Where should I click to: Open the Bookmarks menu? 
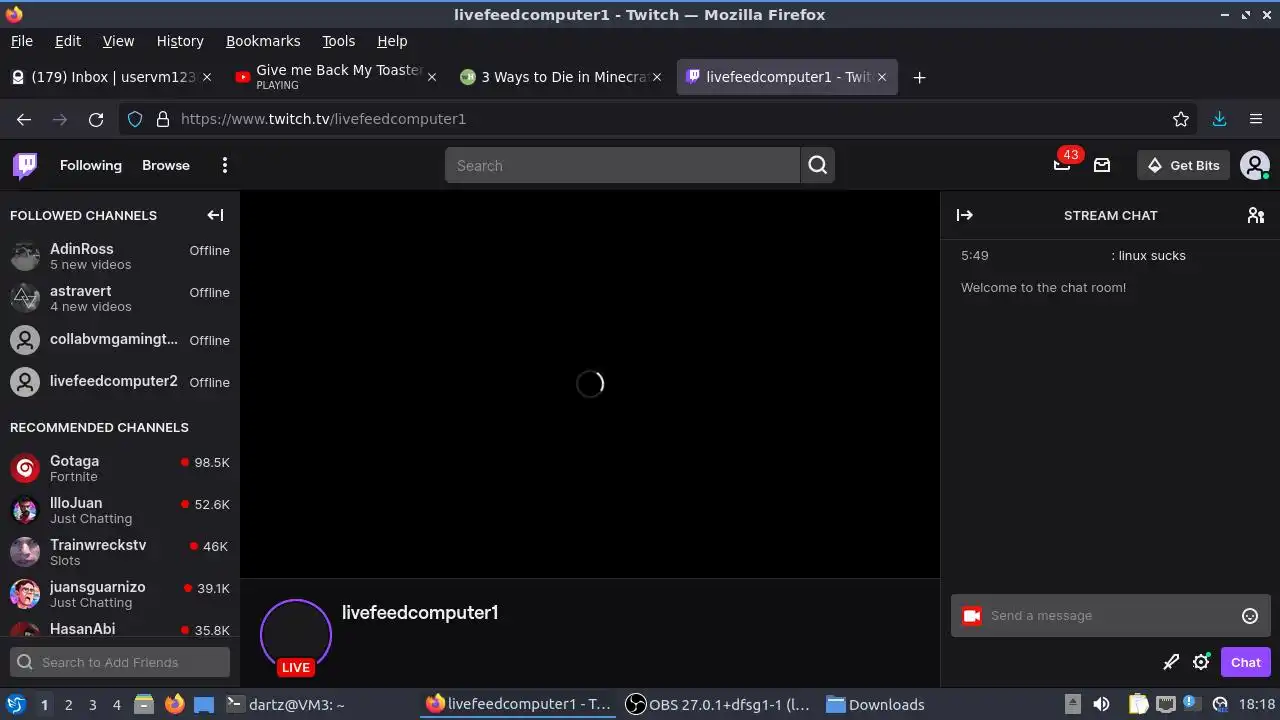tap(263, 41)
